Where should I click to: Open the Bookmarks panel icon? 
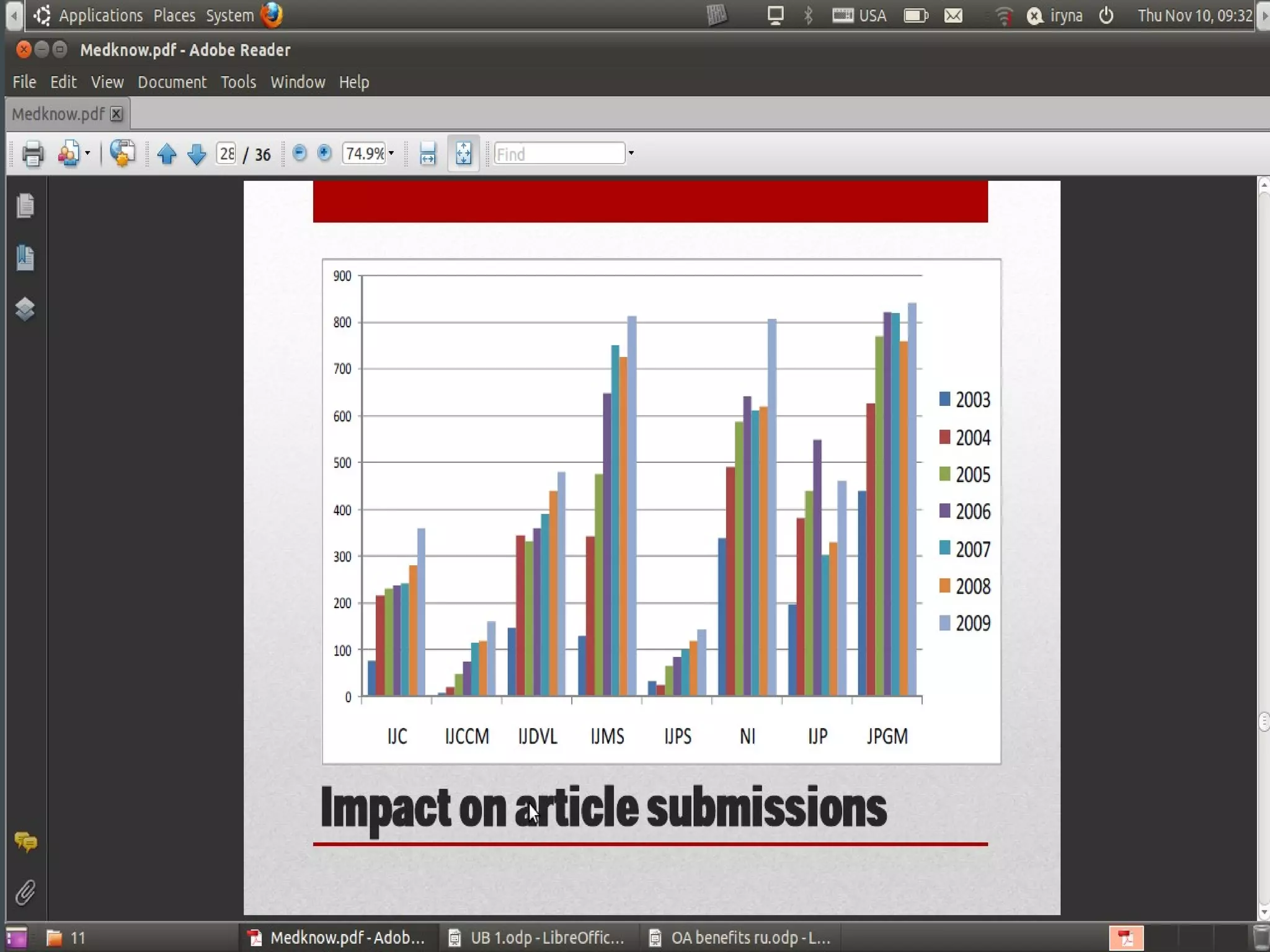point(25,257)
